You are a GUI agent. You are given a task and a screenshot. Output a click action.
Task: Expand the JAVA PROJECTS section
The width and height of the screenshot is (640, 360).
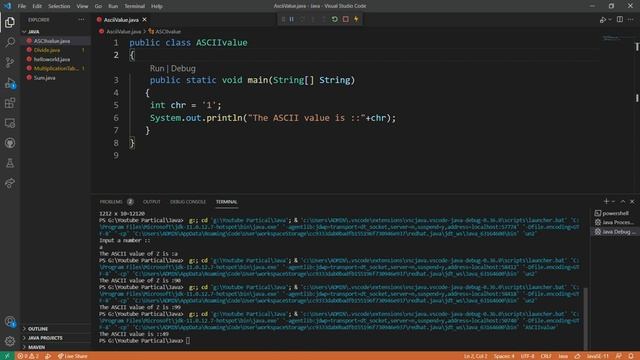pyautogui.click(x=45, y=338)
